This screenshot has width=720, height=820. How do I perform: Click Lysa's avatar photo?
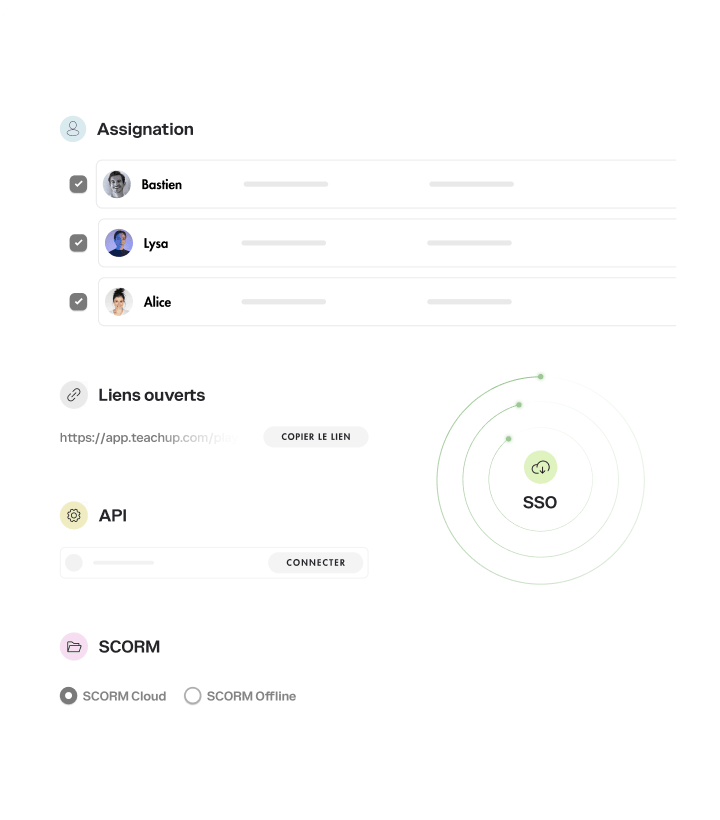[119, 243]
